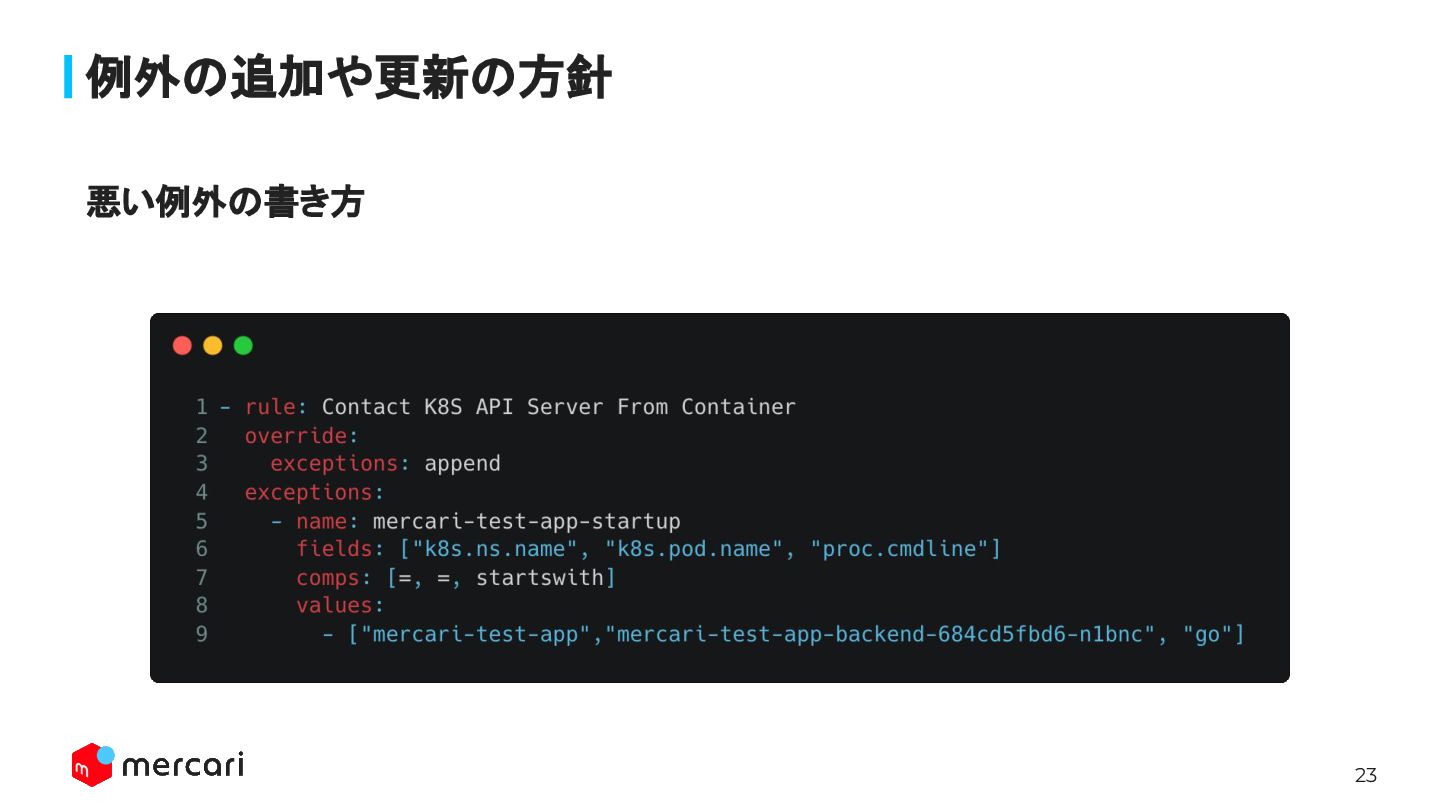The width and height of the screenshot is (1440, 810).
Task: Click the name mercari-test-app-startup
Action: tap(526, 521)
